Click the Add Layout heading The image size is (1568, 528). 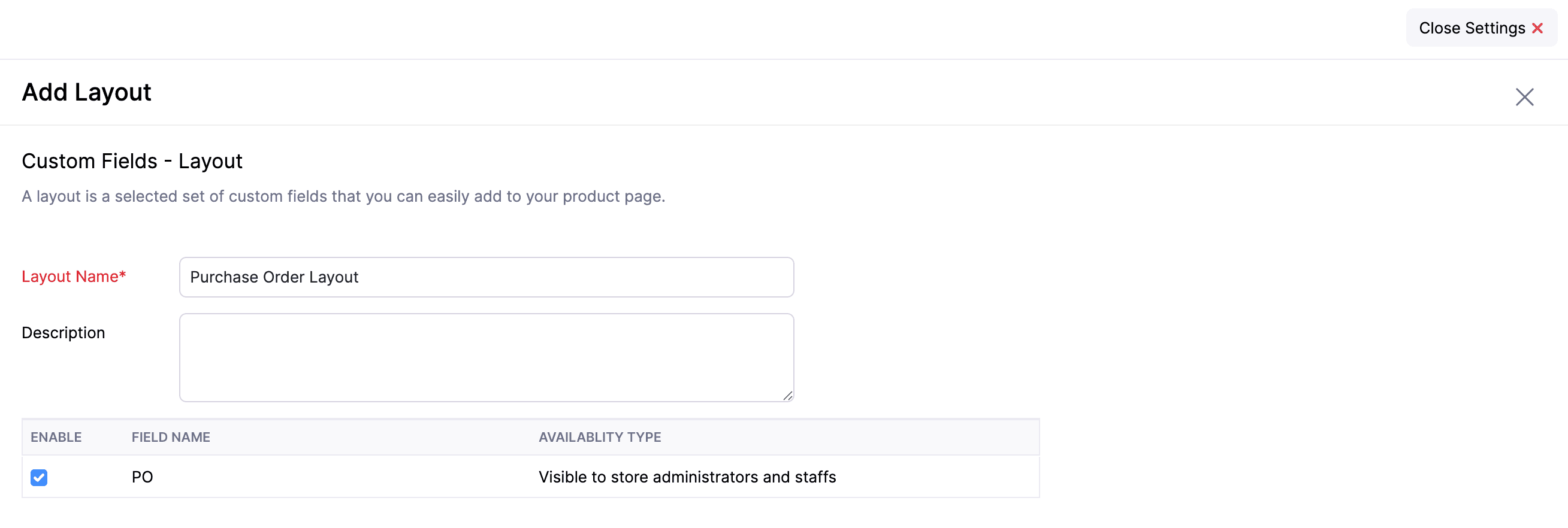point(86,92)
